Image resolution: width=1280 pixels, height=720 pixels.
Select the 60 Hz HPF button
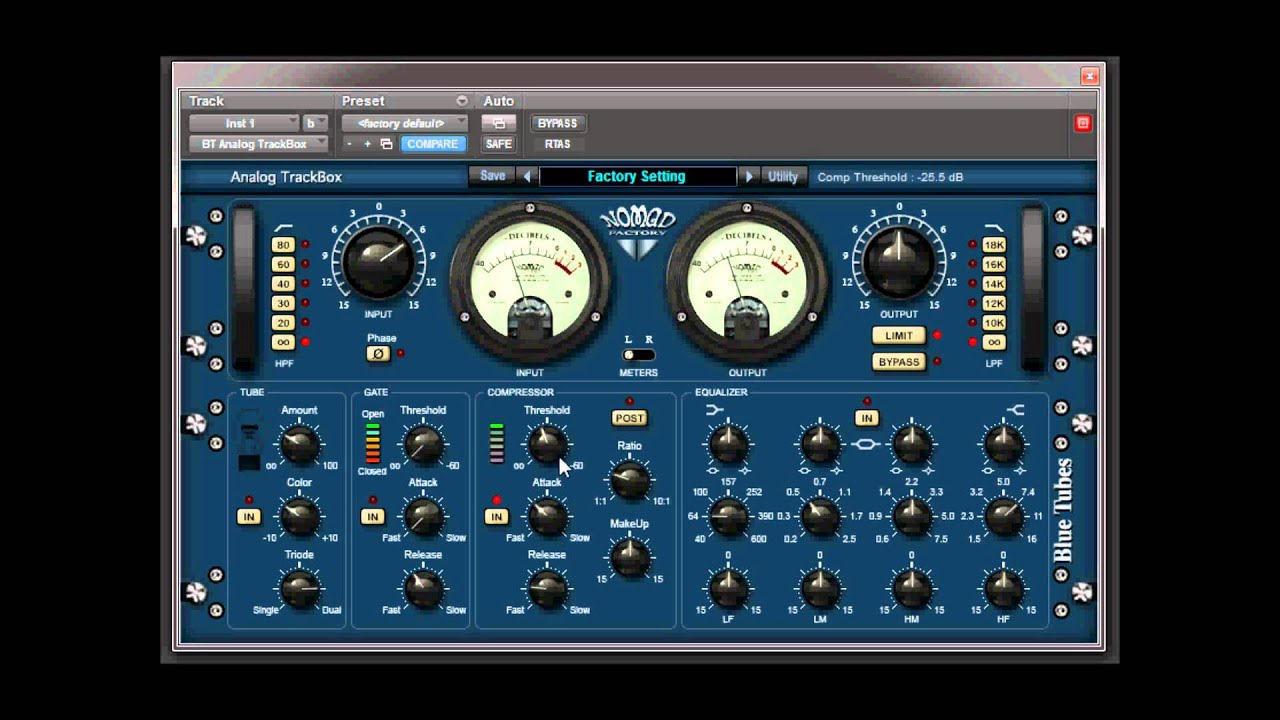284,264
